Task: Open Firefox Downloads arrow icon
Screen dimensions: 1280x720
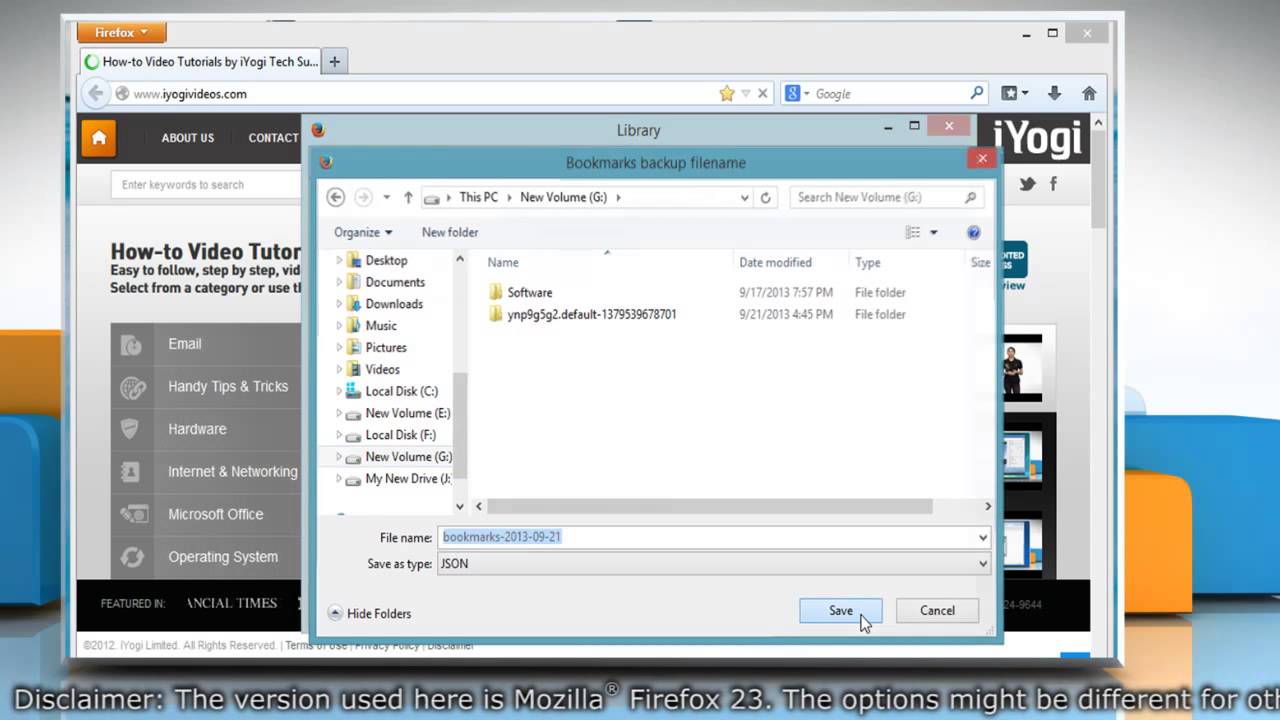Action: [1054, 93]
